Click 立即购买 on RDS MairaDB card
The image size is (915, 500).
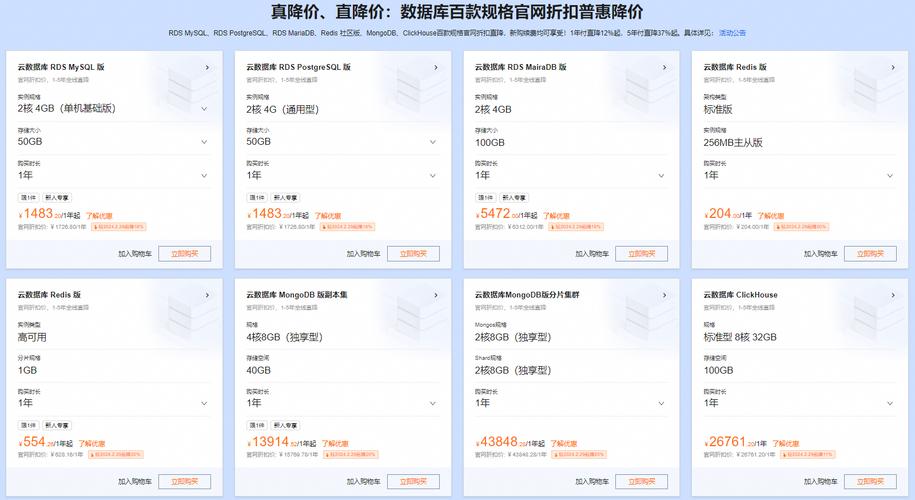click(x=641, y=254)
